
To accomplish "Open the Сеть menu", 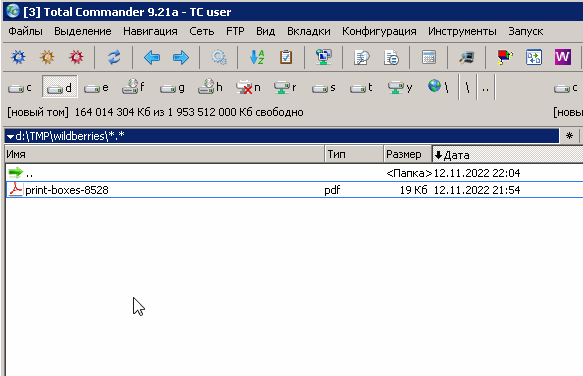I will pyautogui.click(x=202, y=31).
